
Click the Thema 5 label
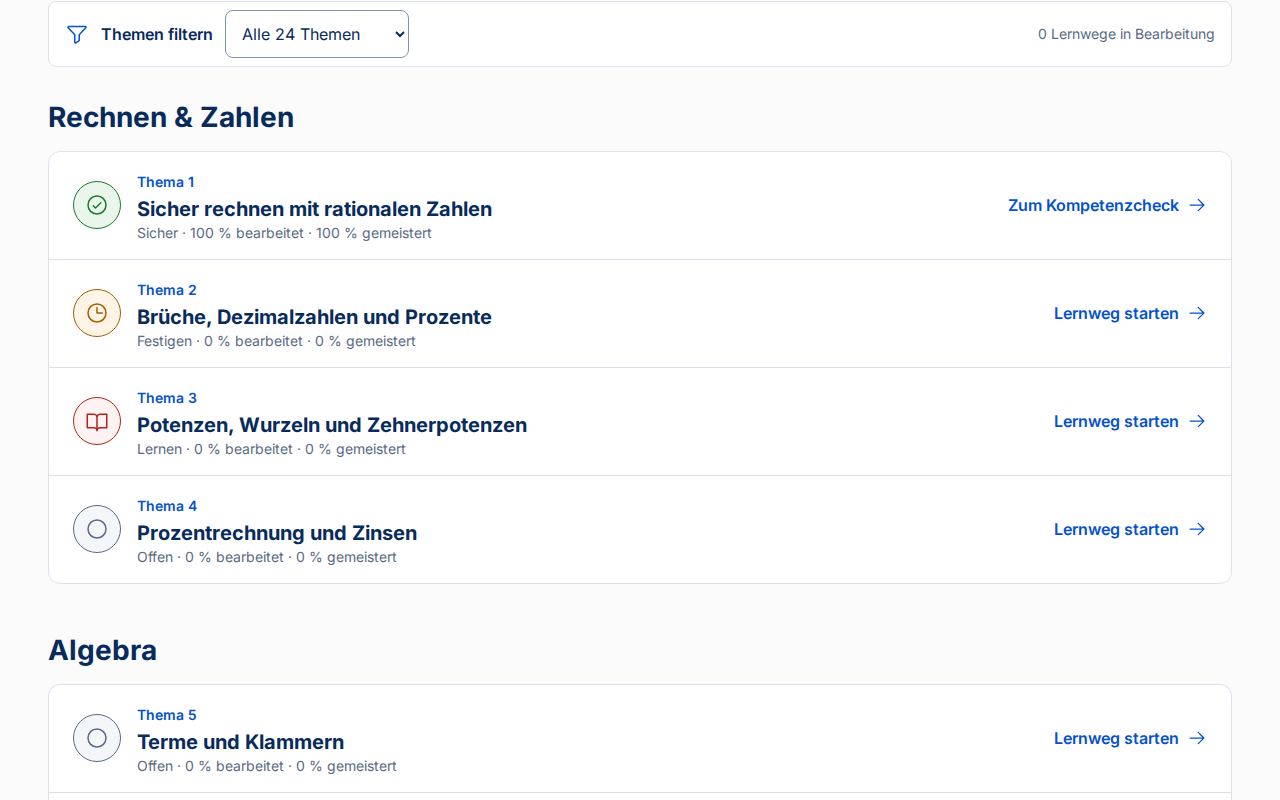[x=167, y=715]
